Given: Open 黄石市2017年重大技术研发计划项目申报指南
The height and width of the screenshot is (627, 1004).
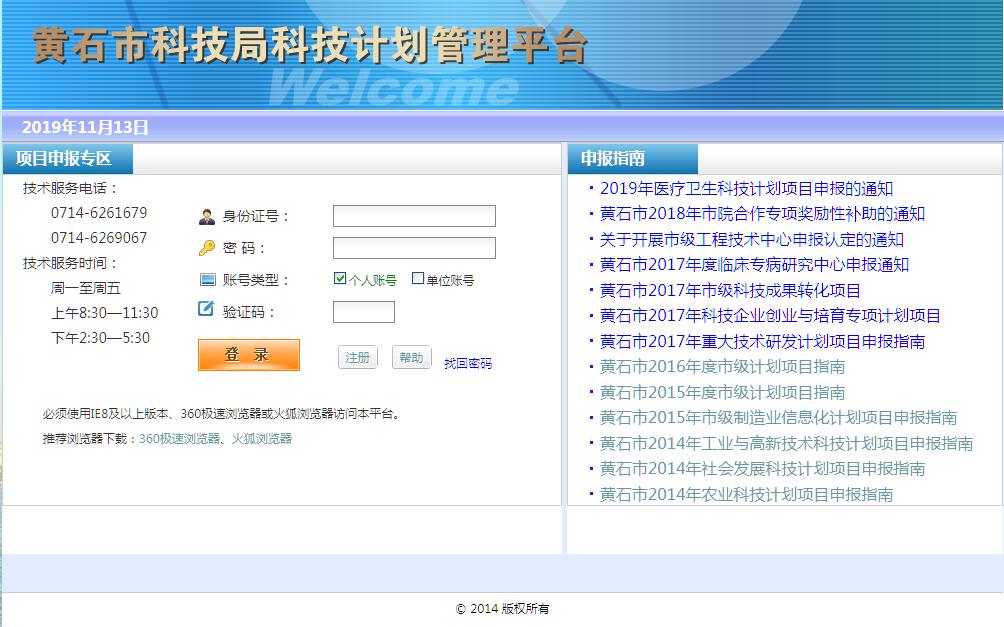Looking at the screenshot, I should (x=762, y=341).
